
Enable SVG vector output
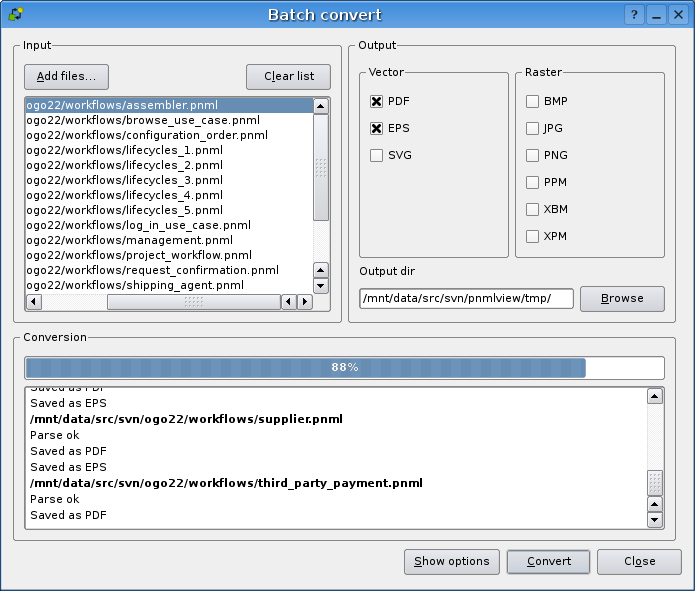(377, 156)
